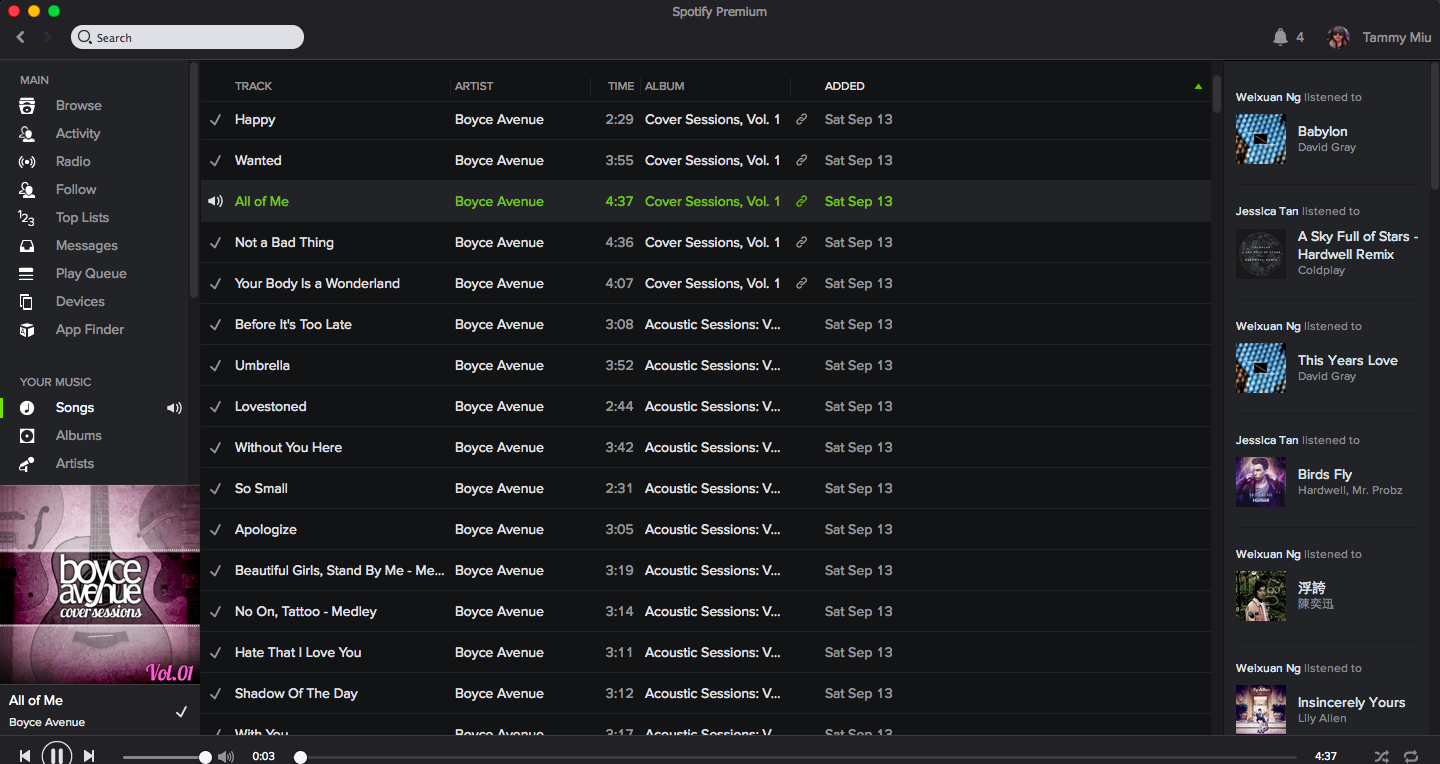The height and width of the screenshot is (764, 1440).
Task: Open the Devices sidebar item
Action: click(80, 301)
